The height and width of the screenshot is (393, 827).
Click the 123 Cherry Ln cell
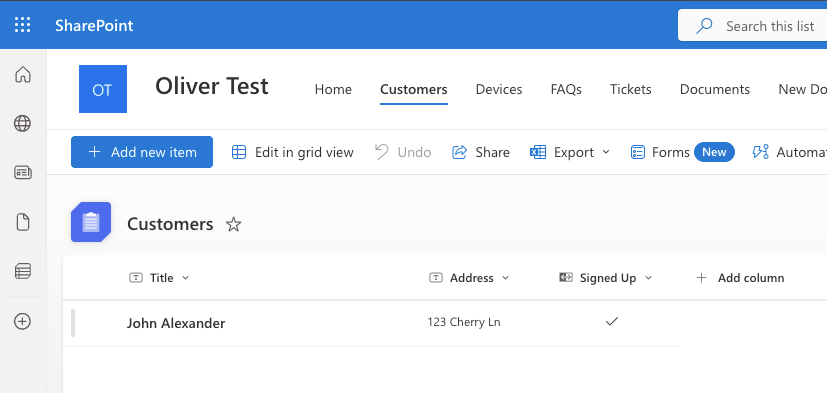pyautogui.click(x=464, y=322)
